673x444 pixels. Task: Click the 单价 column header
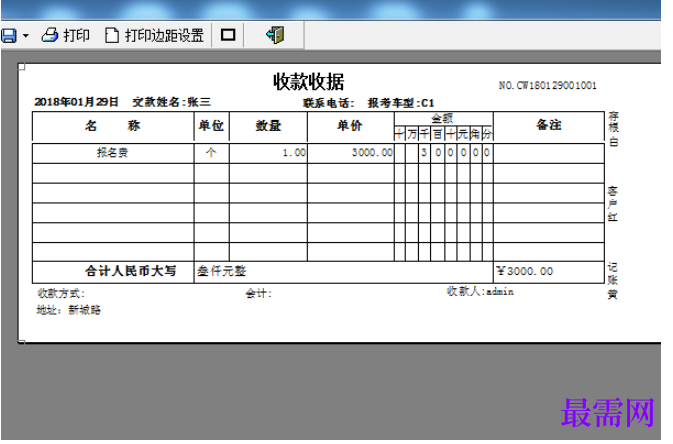tap(349, 126)
